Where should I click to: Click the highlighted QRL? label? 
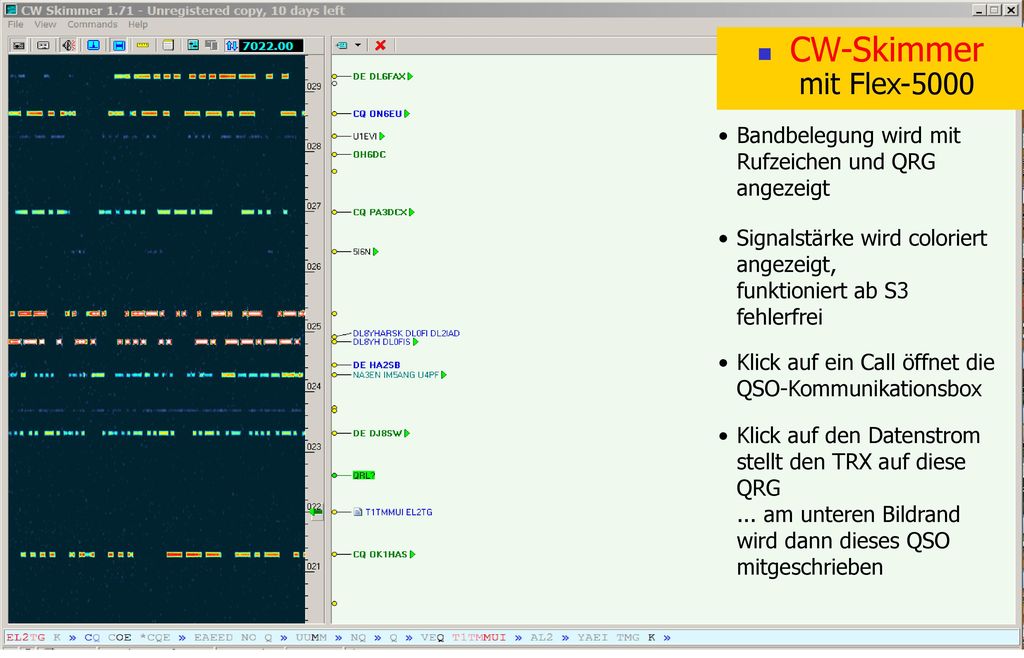coord(364,476)
